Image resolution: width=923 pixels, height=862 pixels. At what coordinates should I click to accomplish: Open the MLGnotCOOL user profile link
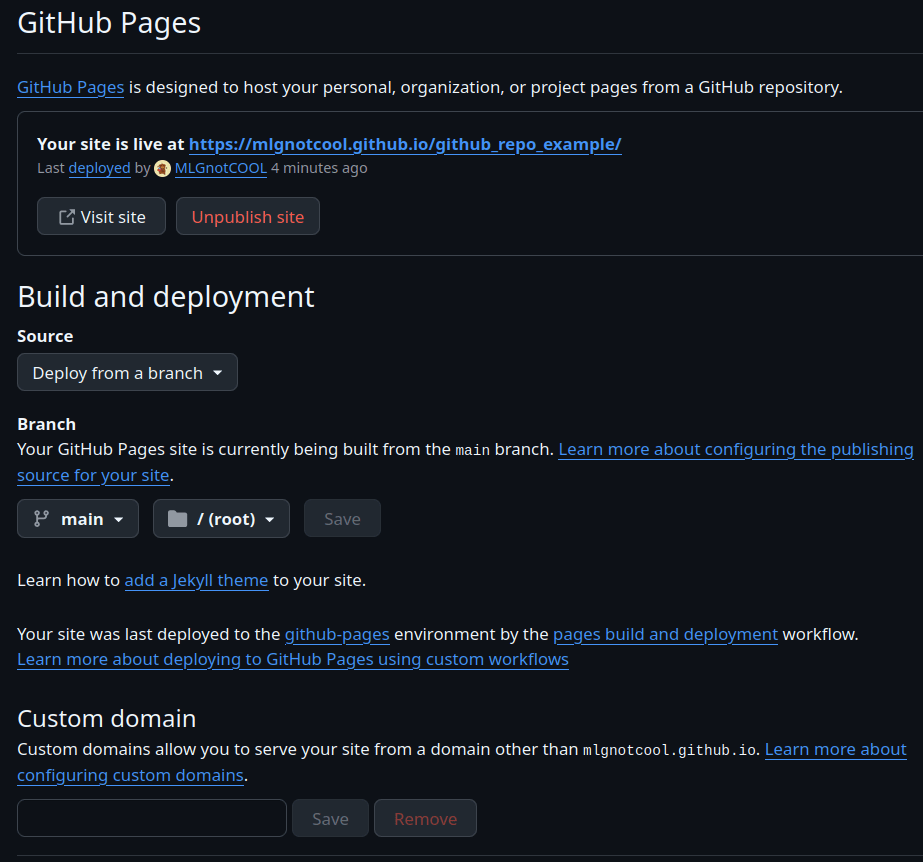coord(221,168)
